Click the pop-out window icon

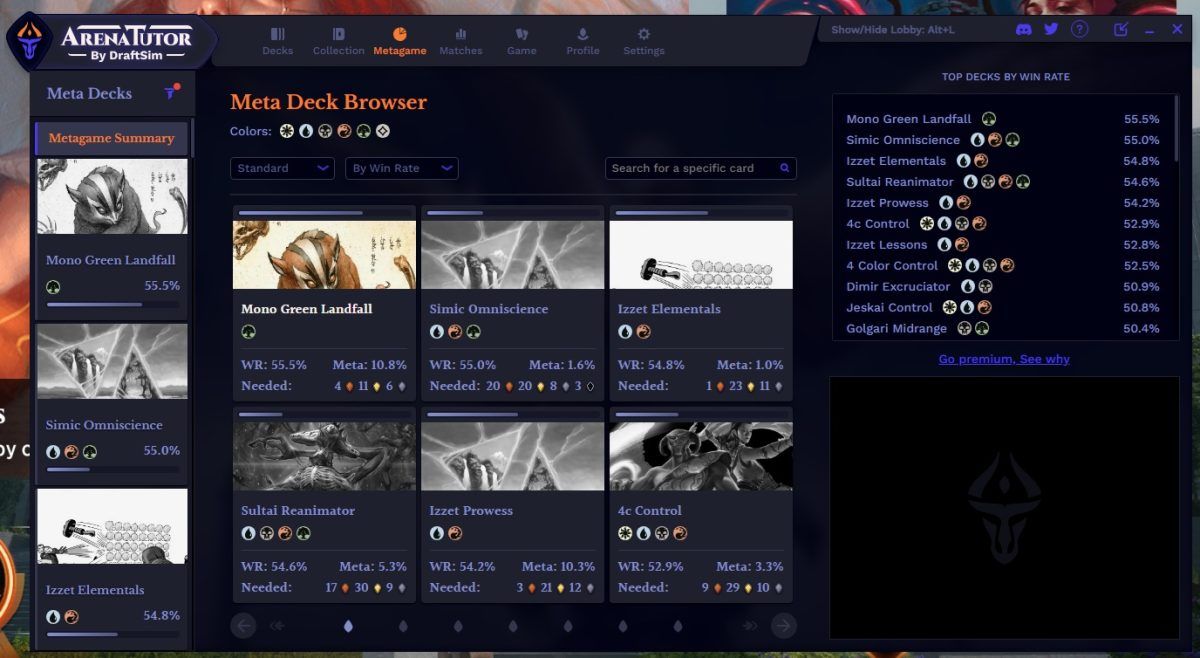[1121, 29]
